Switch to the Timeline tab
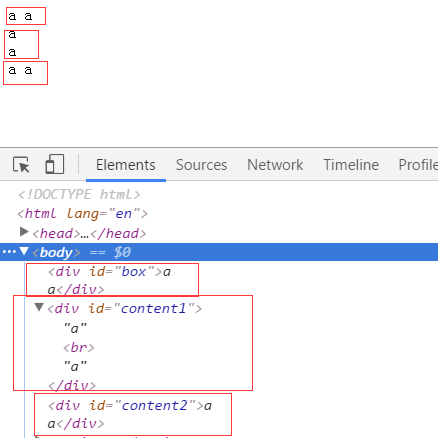Image resolution: width=438 pixels, height=438 pixels. pos(351,165)
